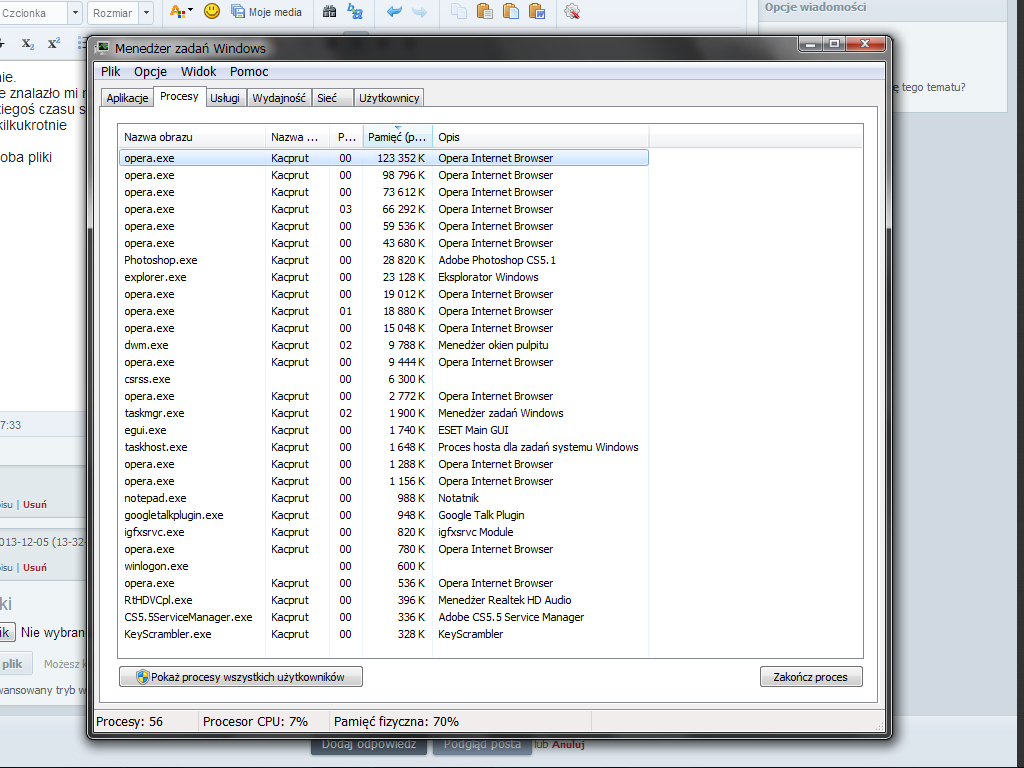This screenshot has height=768, width=1024.
Task: Click the Task Manager title bar icon
Action: [103, 48]
